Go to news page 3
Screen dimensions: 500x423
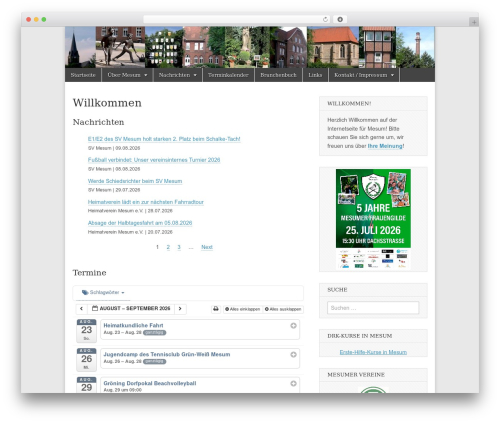179,247
